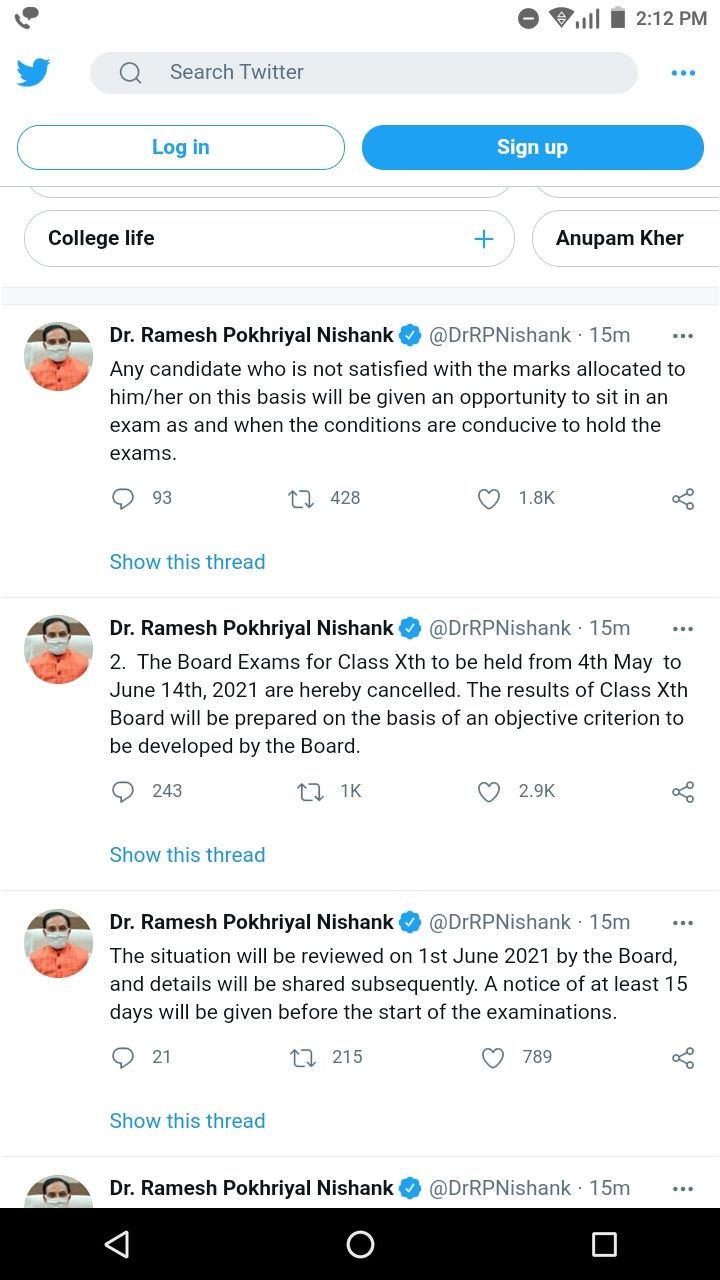Click the reply icon showing 21 replies
This screenshot has height=1280, width=720.
122,1057
